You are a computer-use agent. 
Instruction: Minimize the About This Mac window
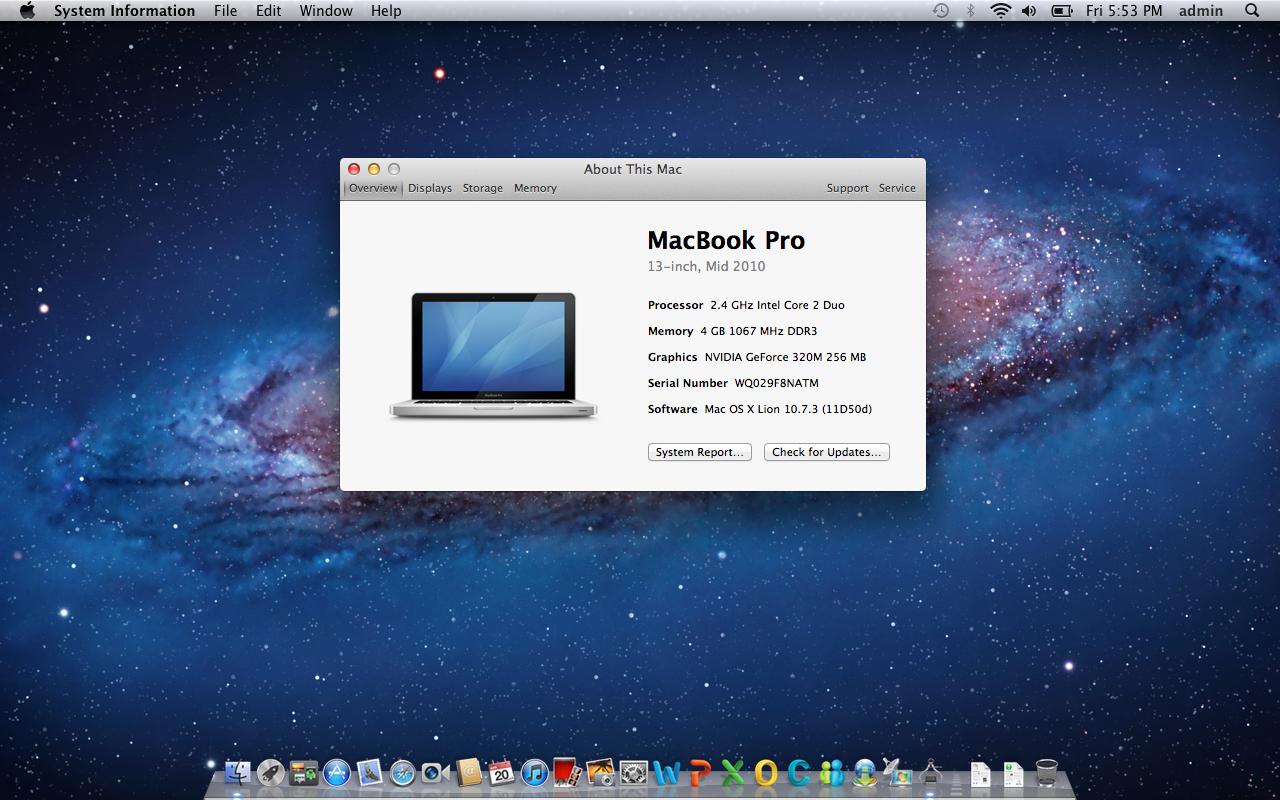tap(373, 169)
